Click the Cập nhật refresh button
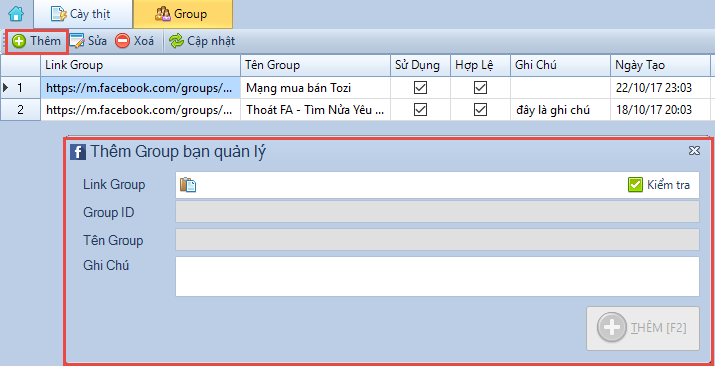This screenshot has width=715, height=366. (202, 41)
